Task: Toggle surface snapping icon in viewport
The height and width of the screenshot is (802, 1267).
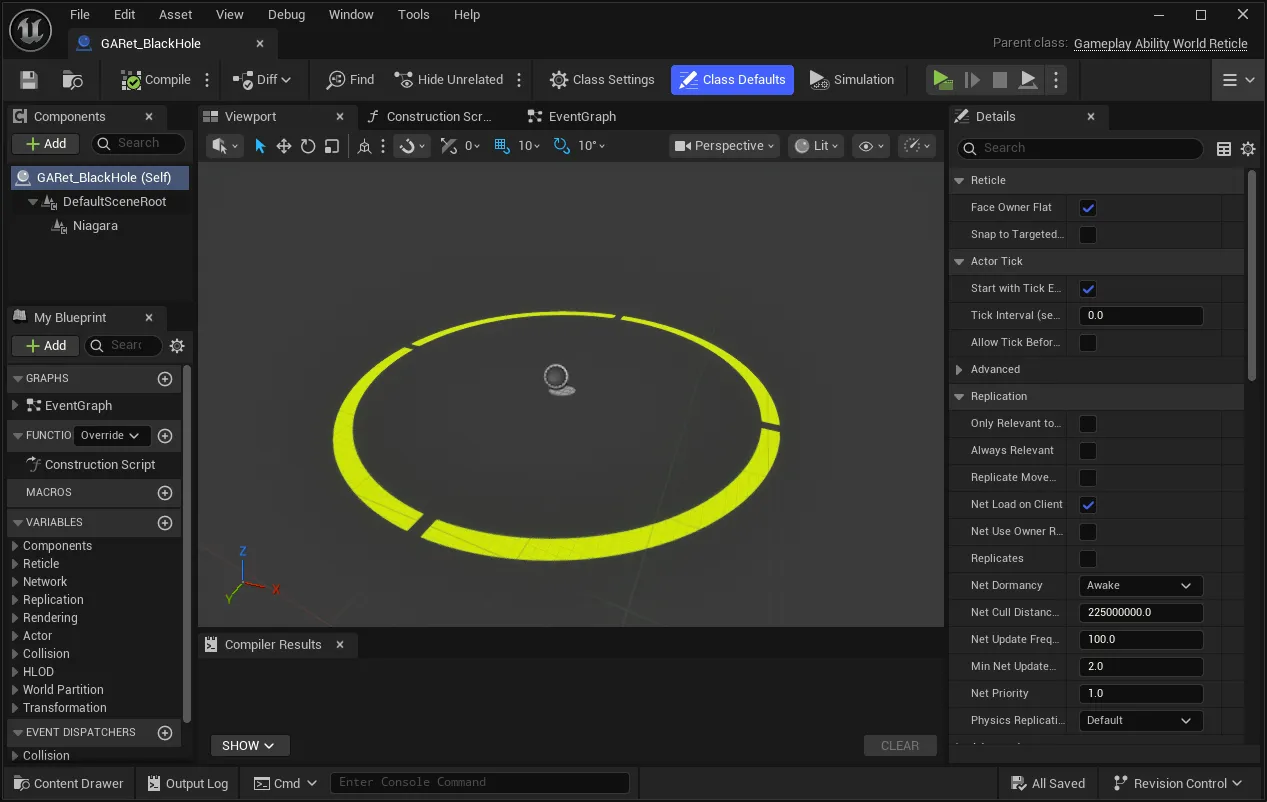Action: coord(407,146)
